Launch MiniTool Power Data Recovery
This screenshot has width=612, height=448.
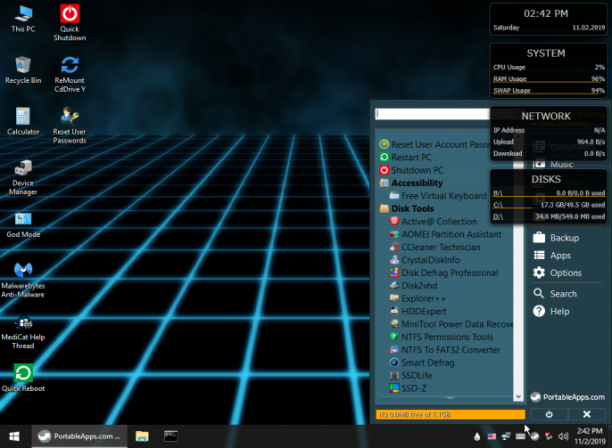tap(451, 324)
